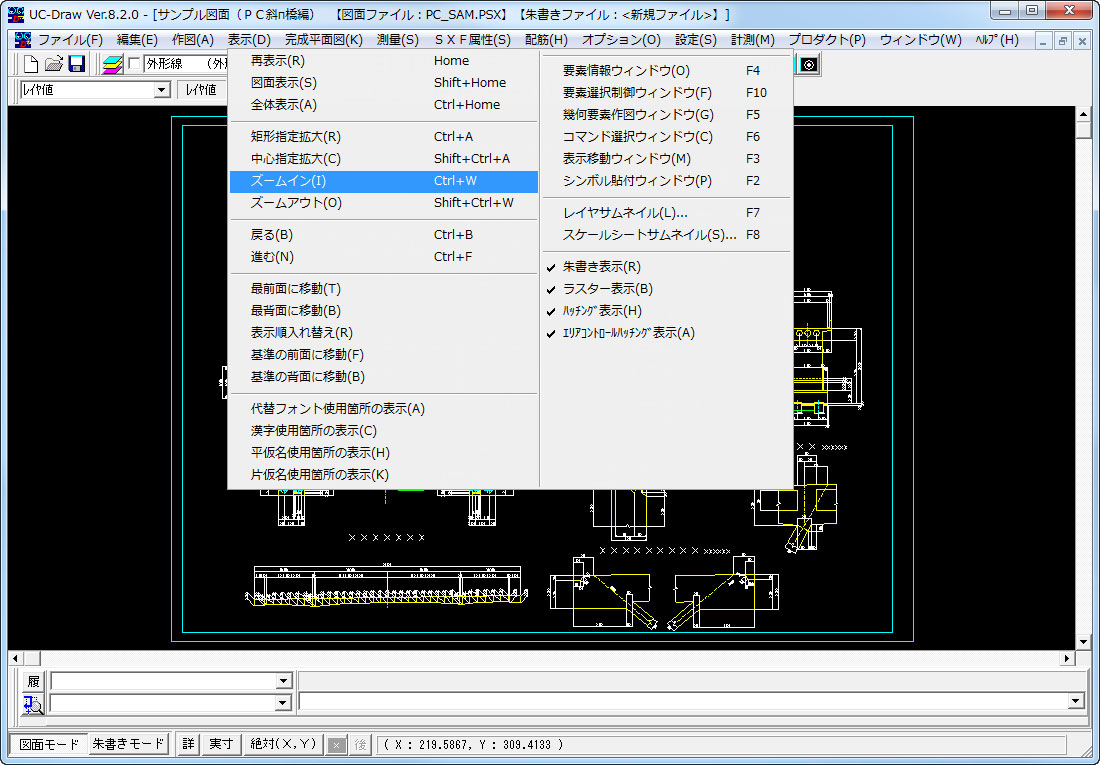Click the magnifier search icon at bottom
1100x765 pixels.
pos(34,703)
